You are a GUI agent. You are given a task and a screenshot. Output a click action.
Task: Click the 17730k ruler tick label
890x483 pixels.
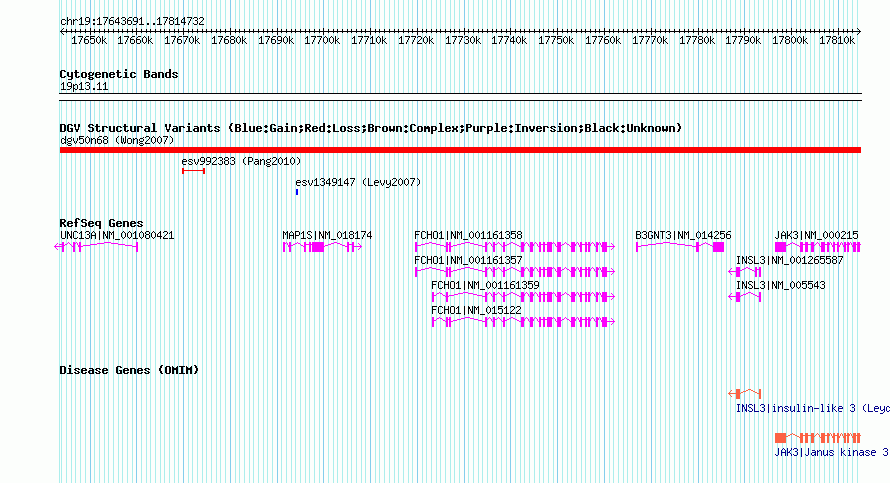pyautogui.click(x=463, y=40)
